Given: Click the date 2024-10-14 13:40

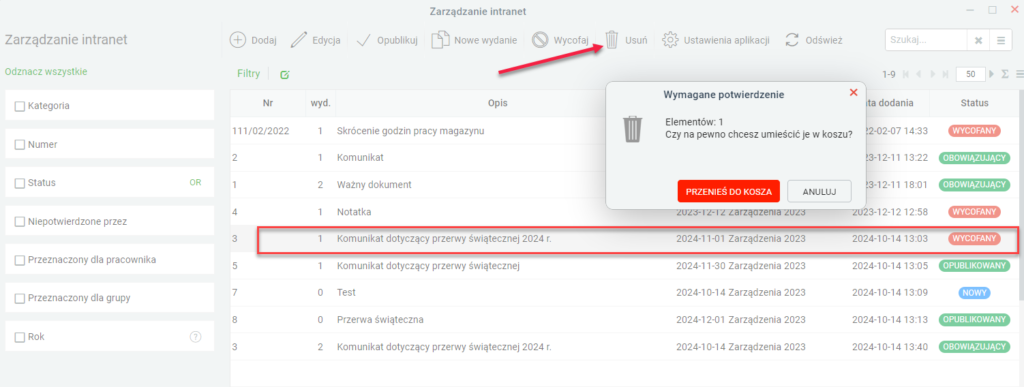Looking at the screenshot, I should pyautogui.click(x=889, y=347).
